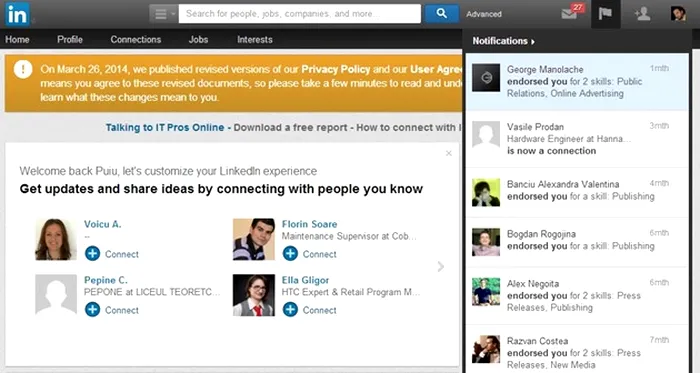This screenshot has width=700, height=373.
Task: Click the blue magnifier search button
Action: [x=442, y=14]
